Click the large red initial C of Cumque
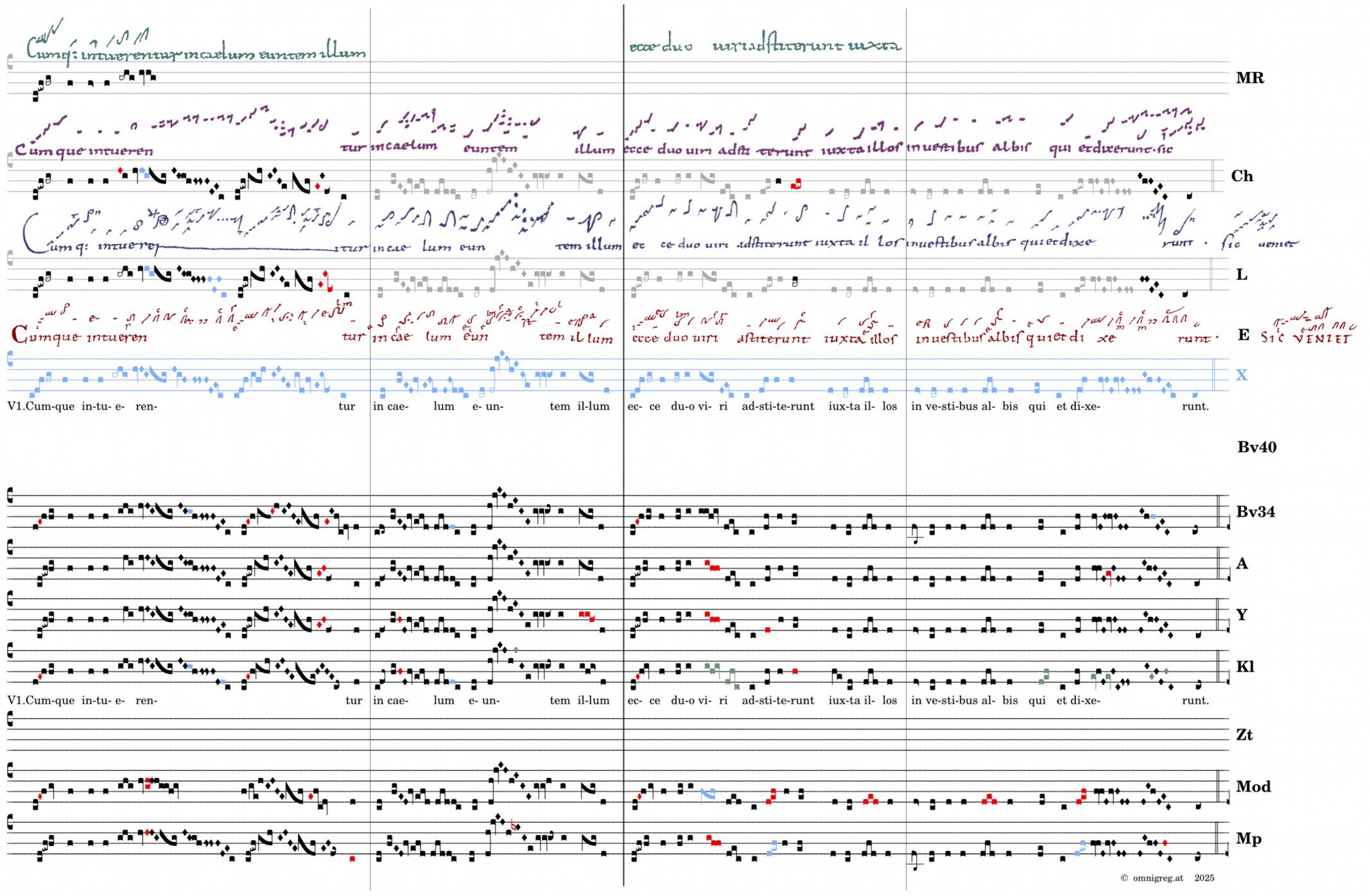Image resolution: width=1370 pixels, height=896 pixels. coord(19,335)
